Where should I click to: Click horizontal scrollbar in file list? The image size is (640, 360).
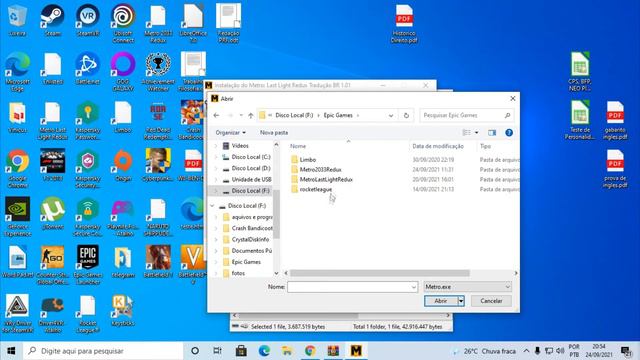tap(380, 273)
